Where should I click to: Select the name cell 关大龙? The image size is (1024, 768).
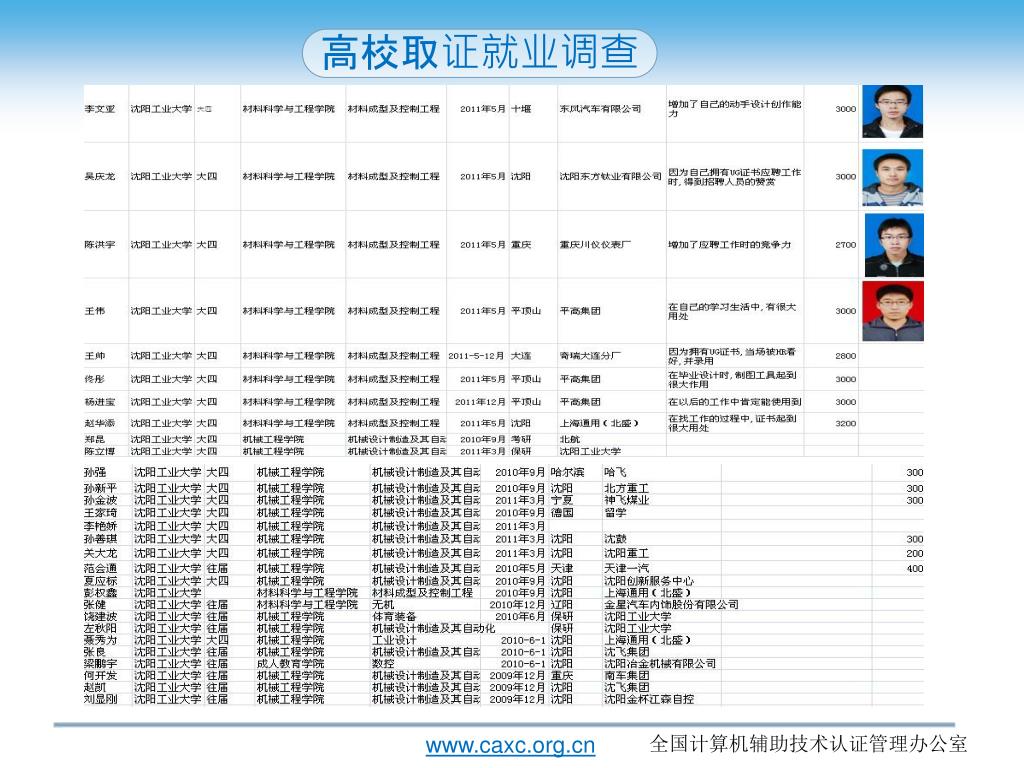[101, 553]
